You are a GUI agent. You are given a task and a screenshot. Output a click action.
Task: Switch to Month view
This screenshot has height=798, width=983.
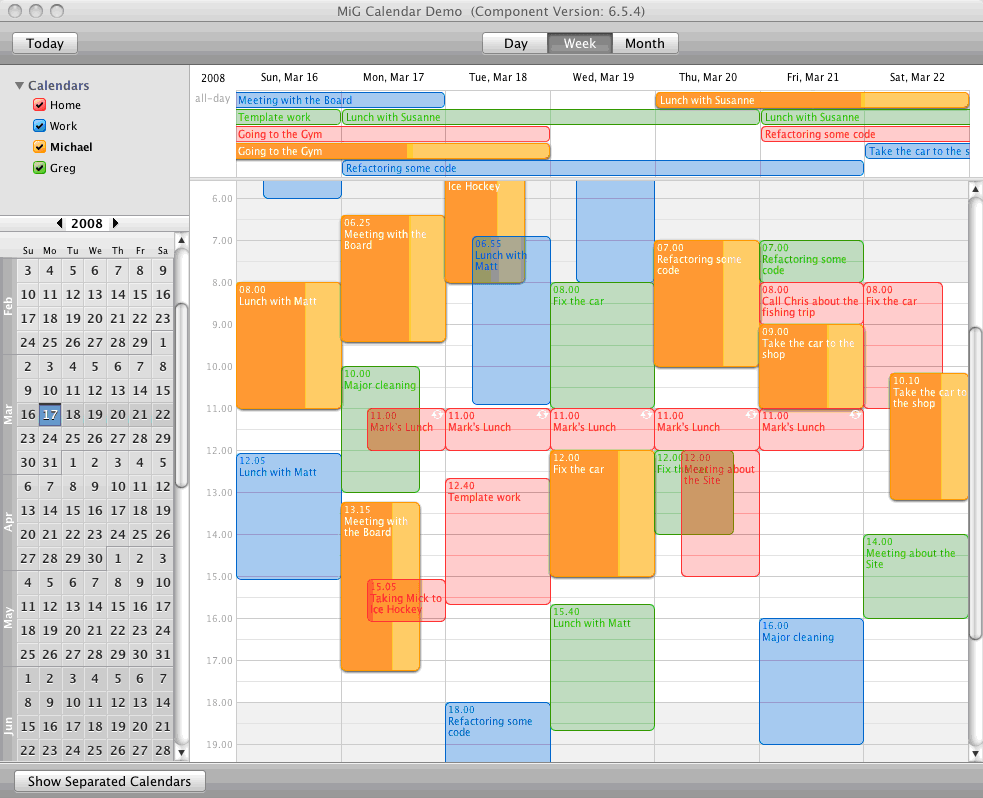(x=644, y=43)
